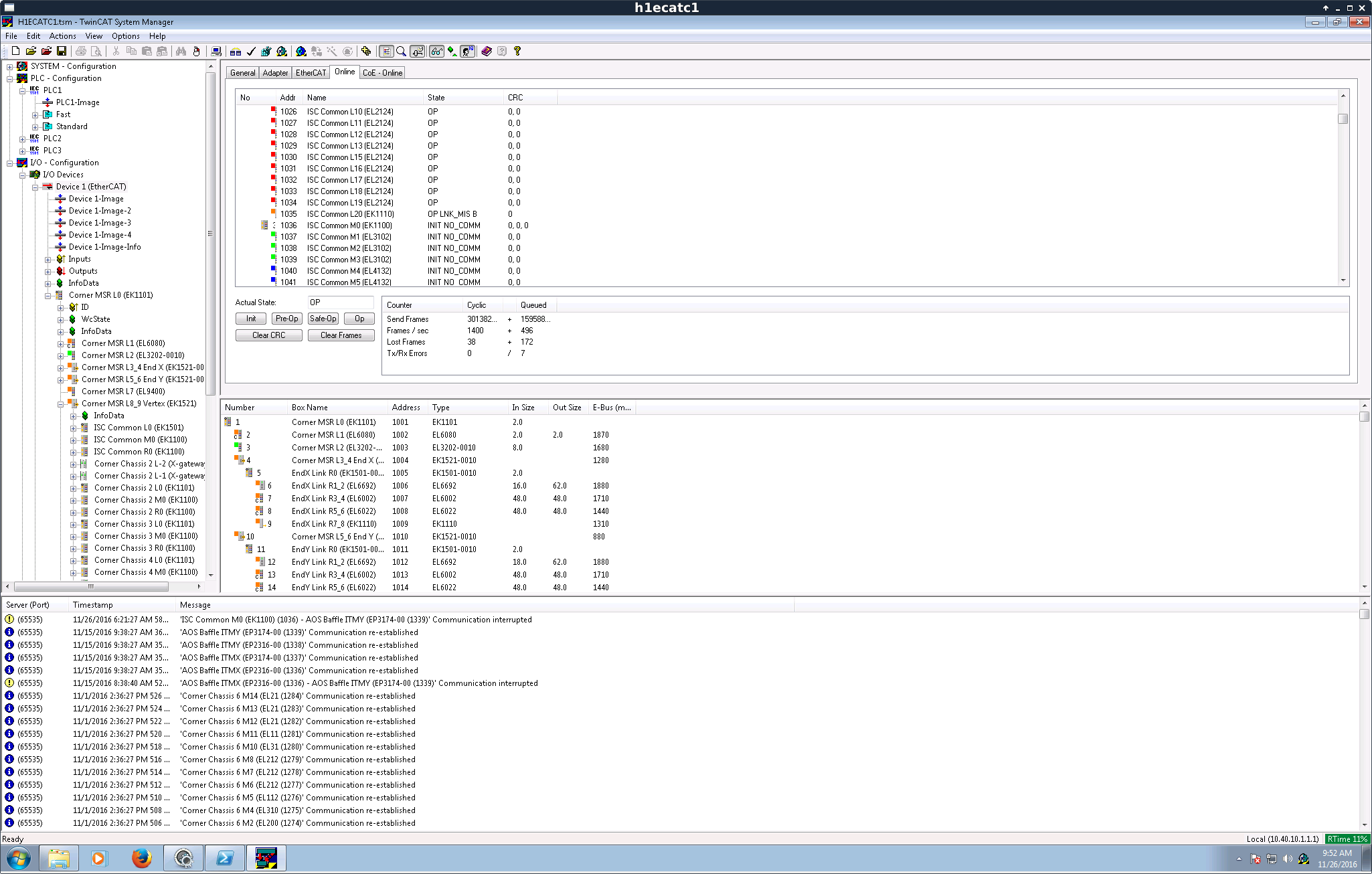Expand the Fast task node
Image resolution: width=1372 pixels, height=874 pixels.
click(x=35, y=114)
